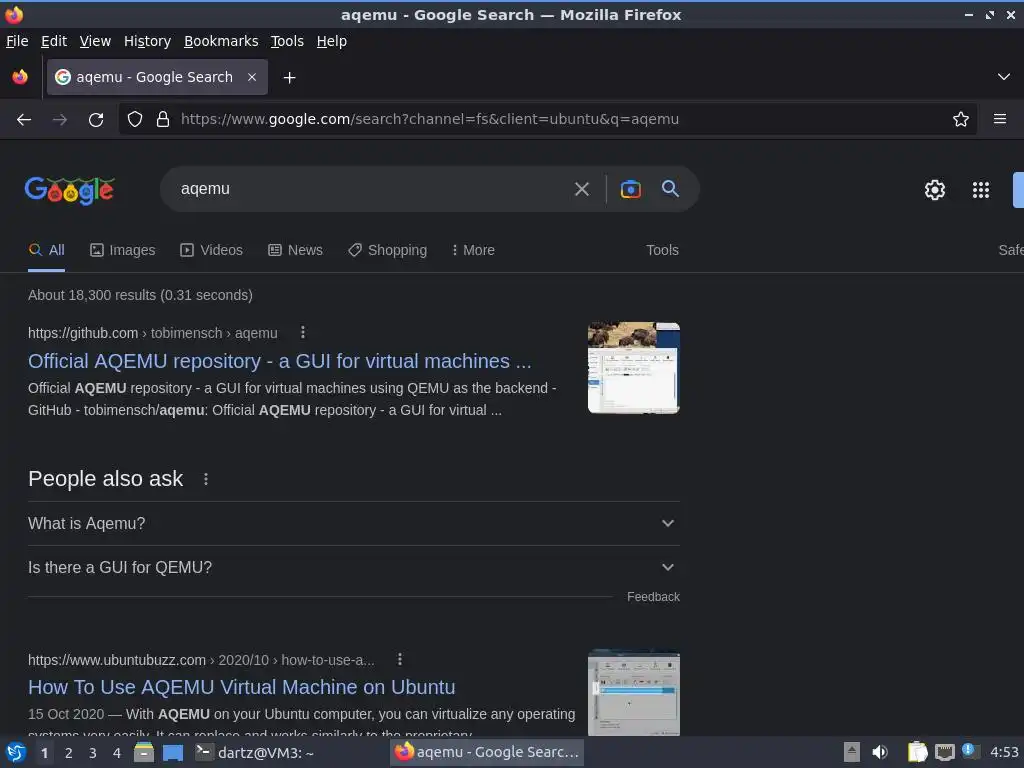Select the All results tab
This screenshot has height=768, width=1024.
(x=46, y=250)
